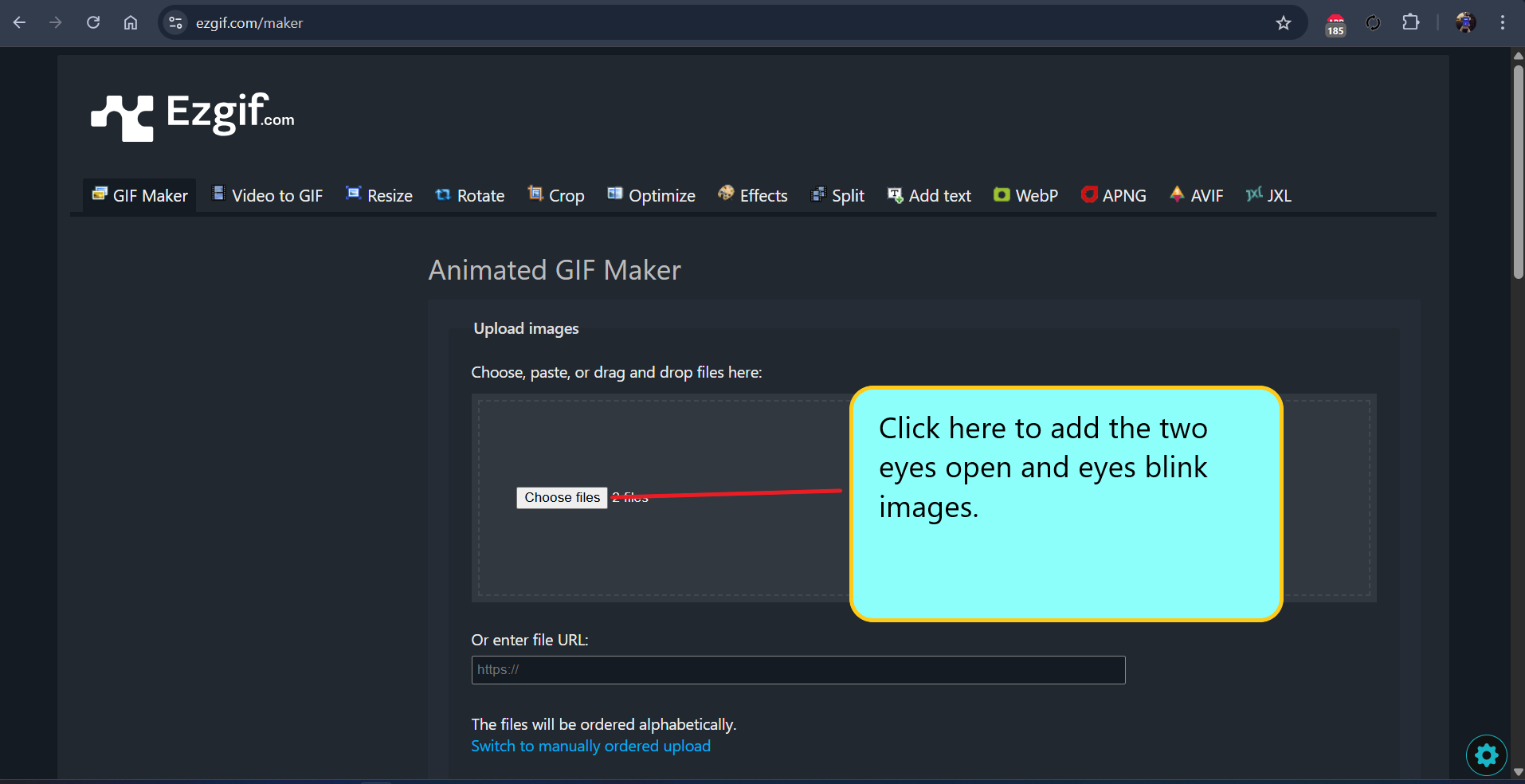This screenshot has width=1525, height=784.
Task: Open the Extensions puzzle icon
Action: (1410, 22)
